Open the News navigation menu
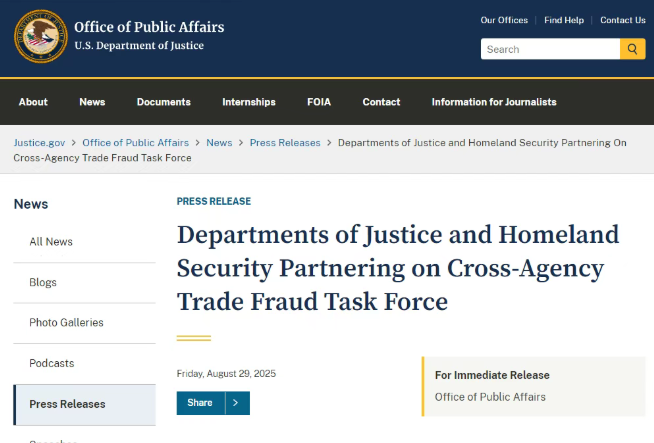 92,102
